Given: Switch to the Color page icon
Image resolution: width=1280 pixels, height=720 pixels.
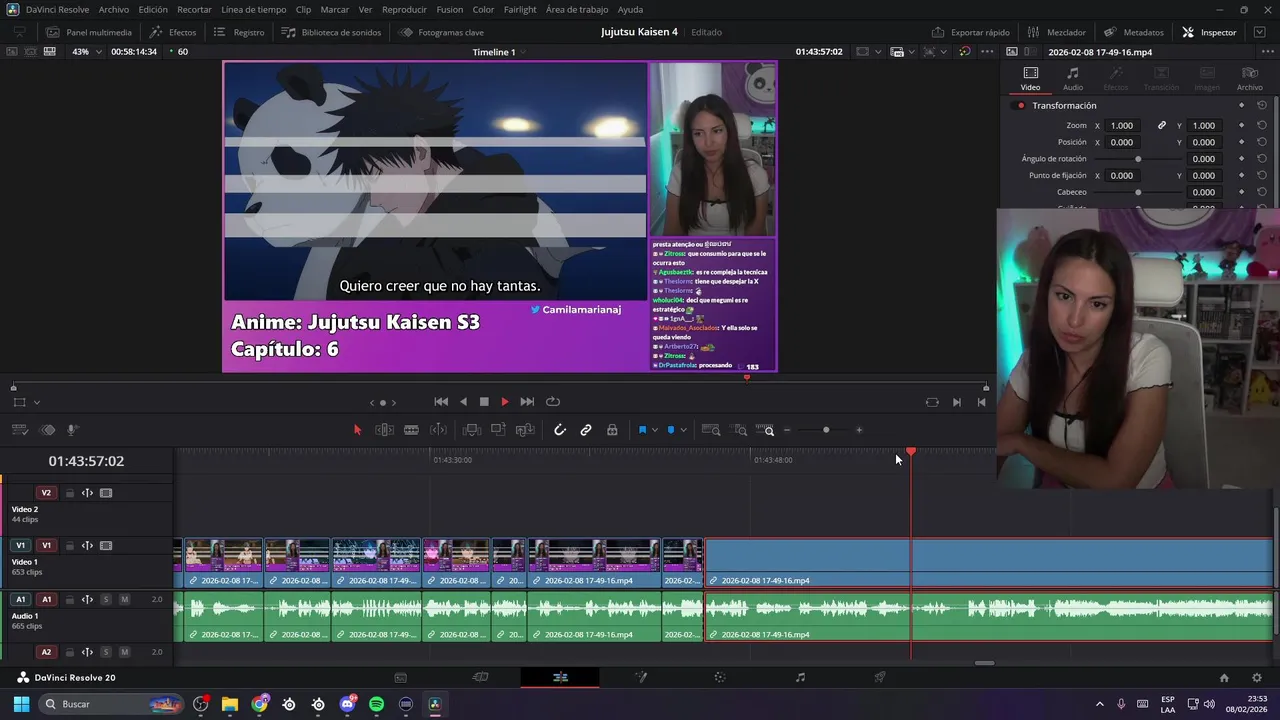Looking at the screenshot, I should [720, 677].
